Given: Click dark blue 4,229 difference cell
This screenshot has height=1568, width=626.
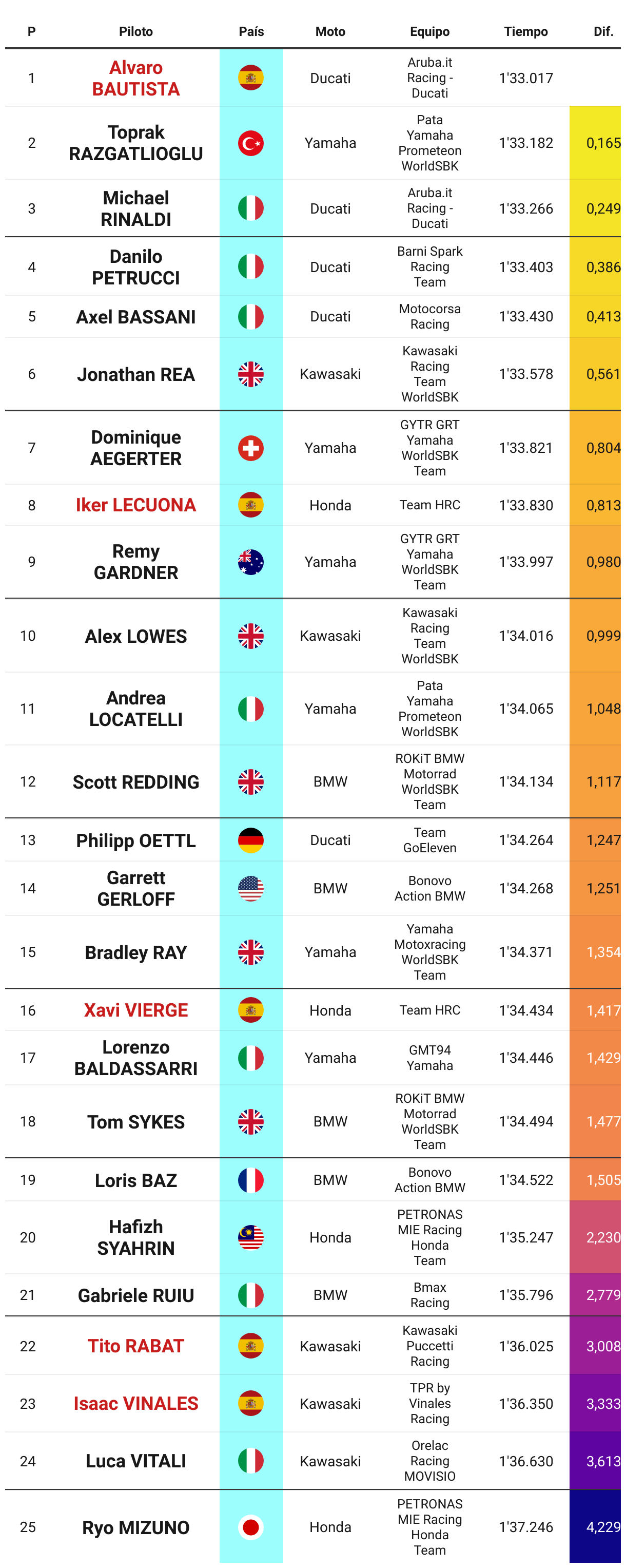Looking at the screenshot, I should pyautogui.click(x=595, y=1526).
